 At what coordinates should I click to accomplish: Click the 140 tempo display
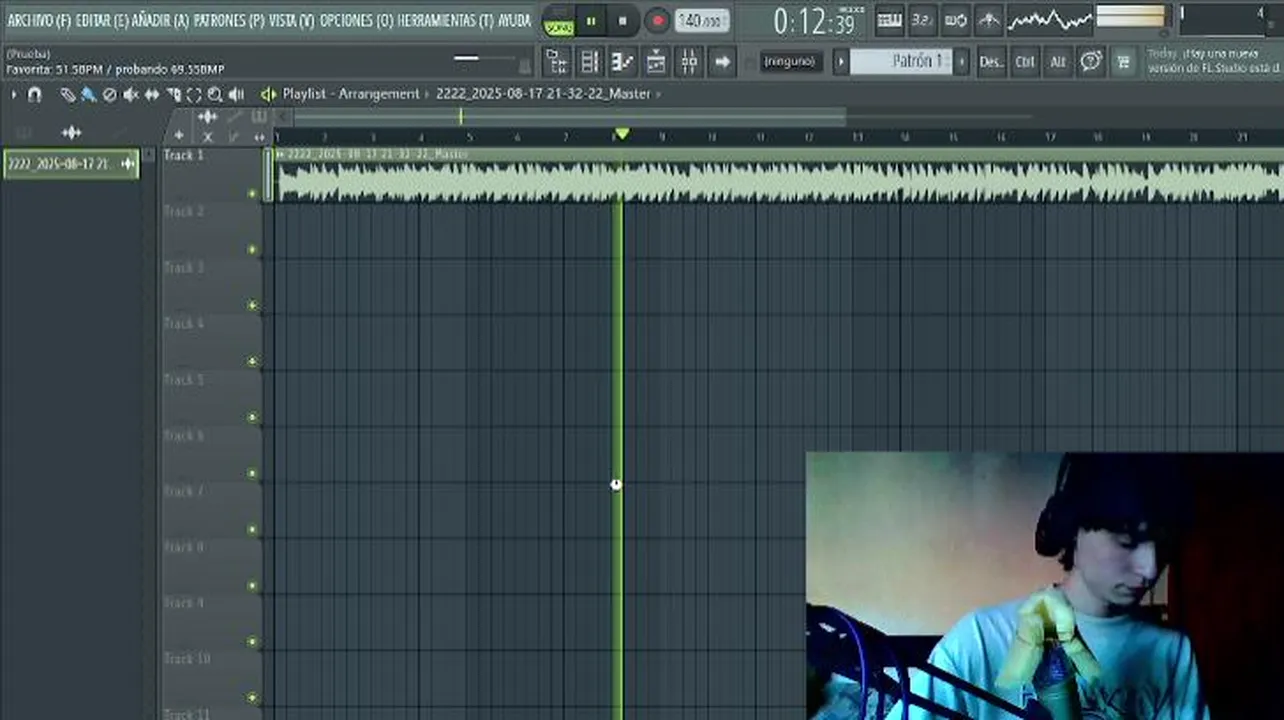tap(702, 20)
